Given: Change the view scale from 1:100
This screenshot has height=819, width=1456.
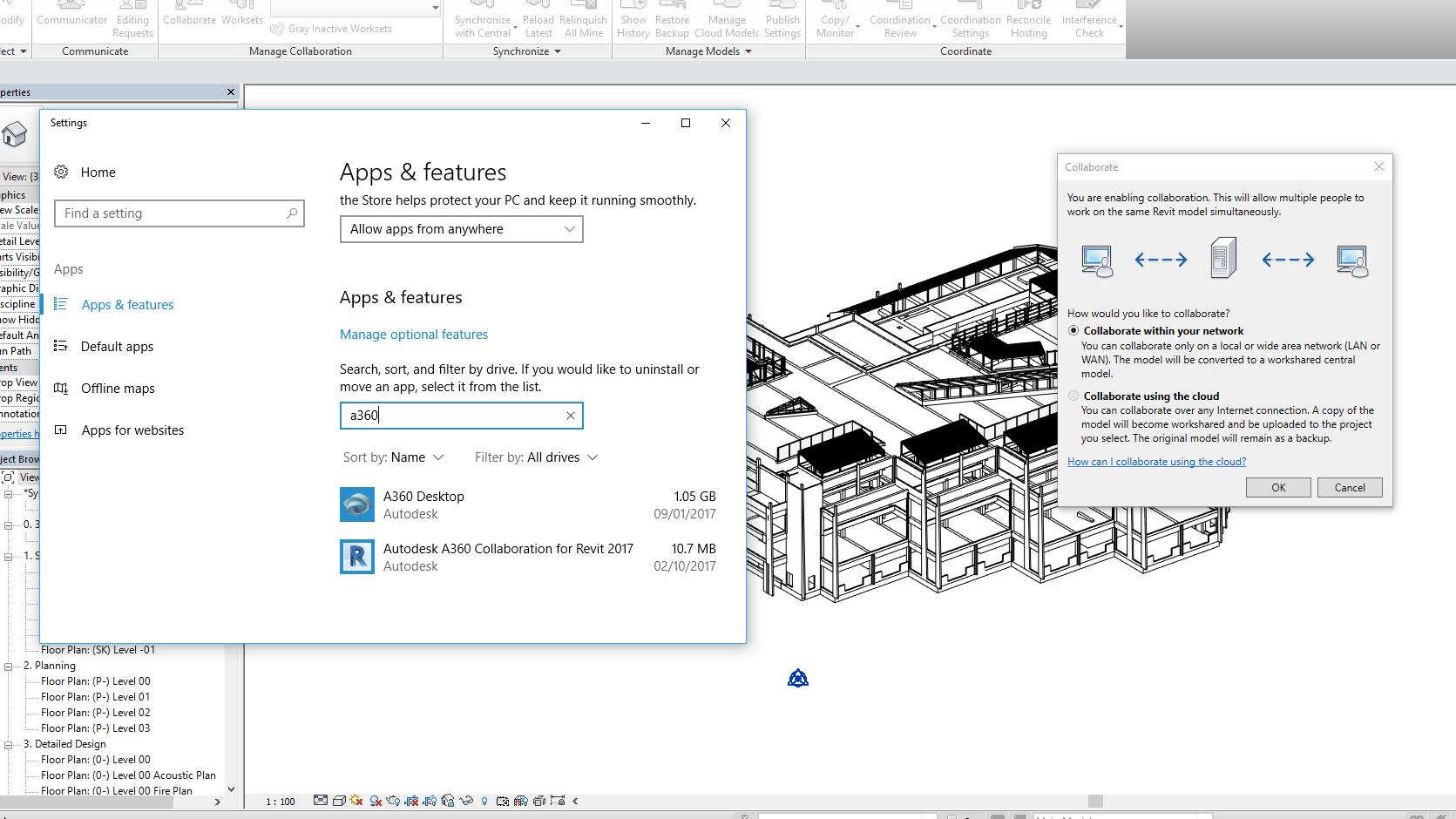Looking at the screenshot, I should [279, 801].
